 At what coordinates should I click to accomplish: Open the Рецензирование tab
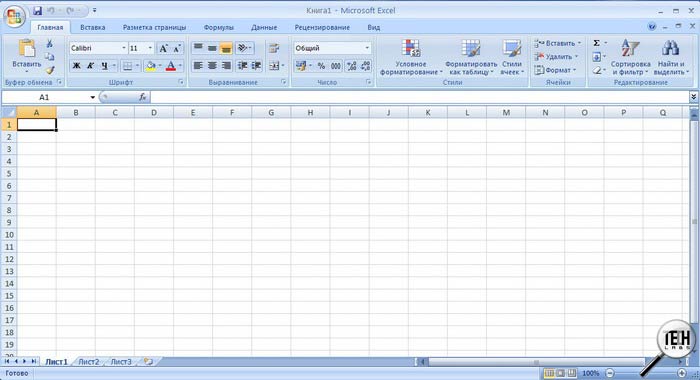pyautogui.click(x=322, y=27)
